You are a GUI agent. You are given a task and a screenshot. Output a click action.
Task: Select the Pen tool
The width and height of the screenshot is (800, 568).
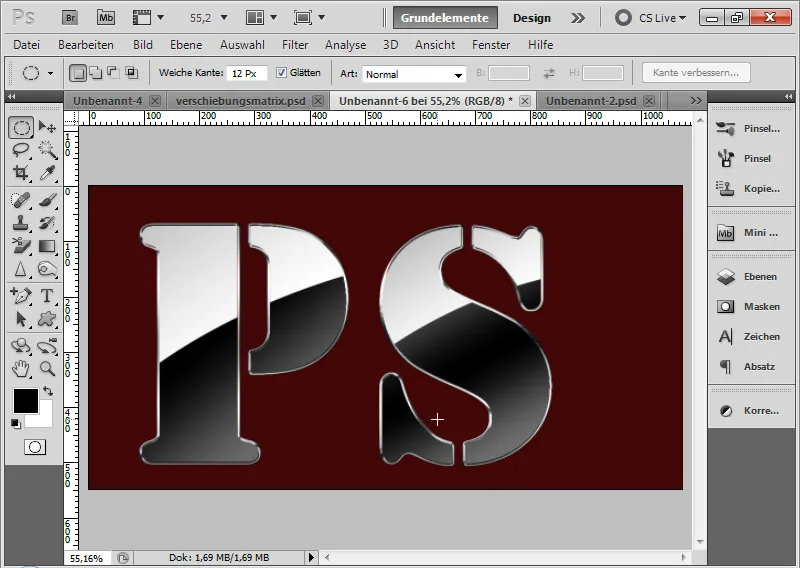pos(21,295)
